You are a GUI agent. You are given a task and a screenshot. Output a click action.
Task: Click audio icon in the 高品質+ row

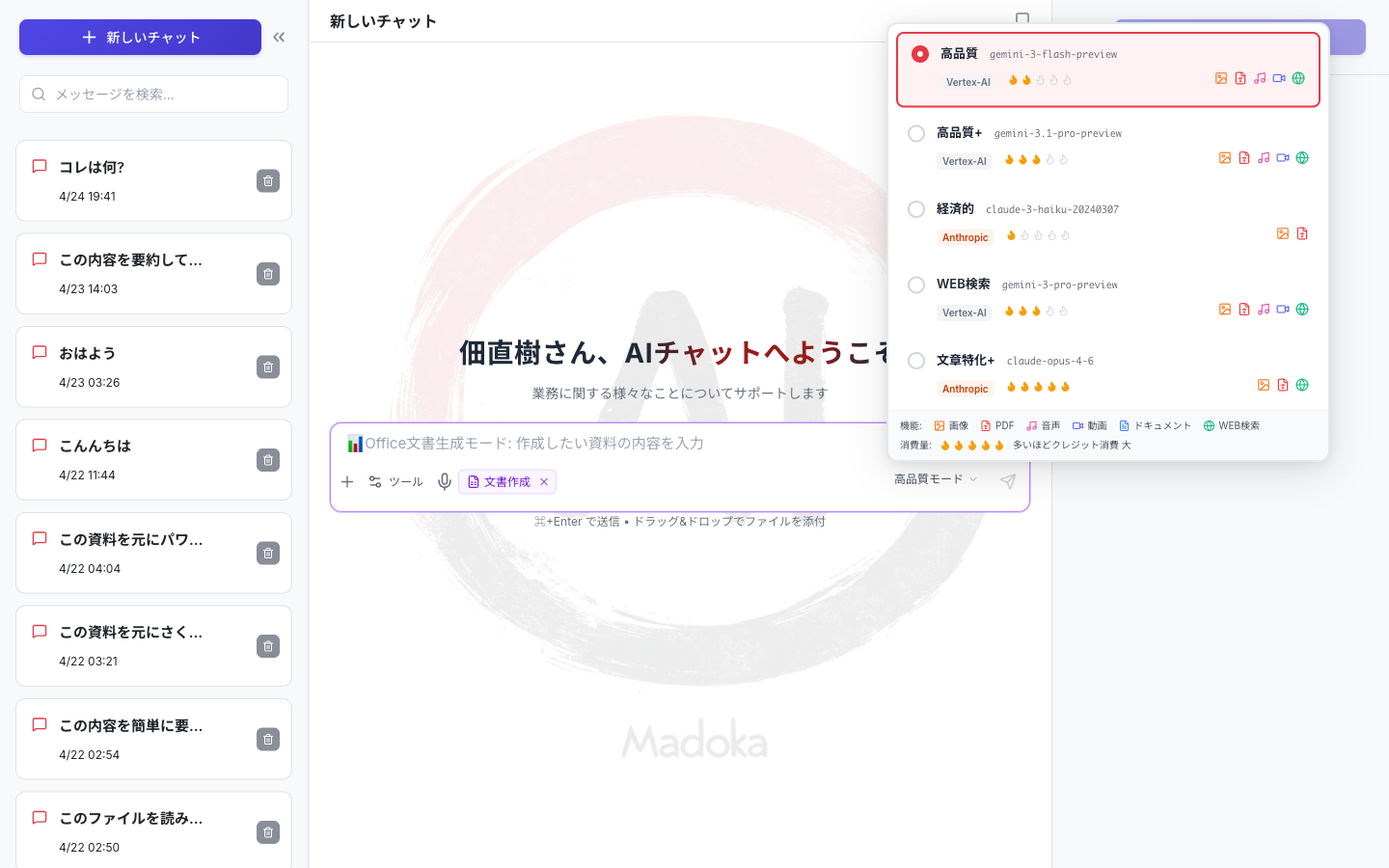tap(1264, 157)
